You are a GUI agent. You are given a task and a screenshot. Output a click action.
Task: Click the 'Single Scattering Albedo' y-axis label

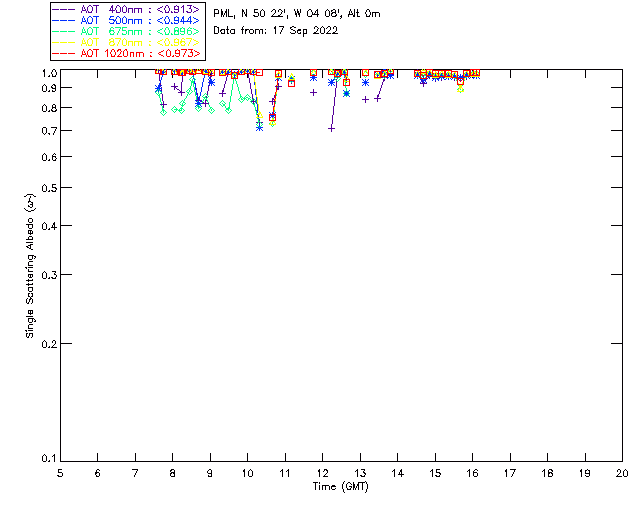(30, 265)
